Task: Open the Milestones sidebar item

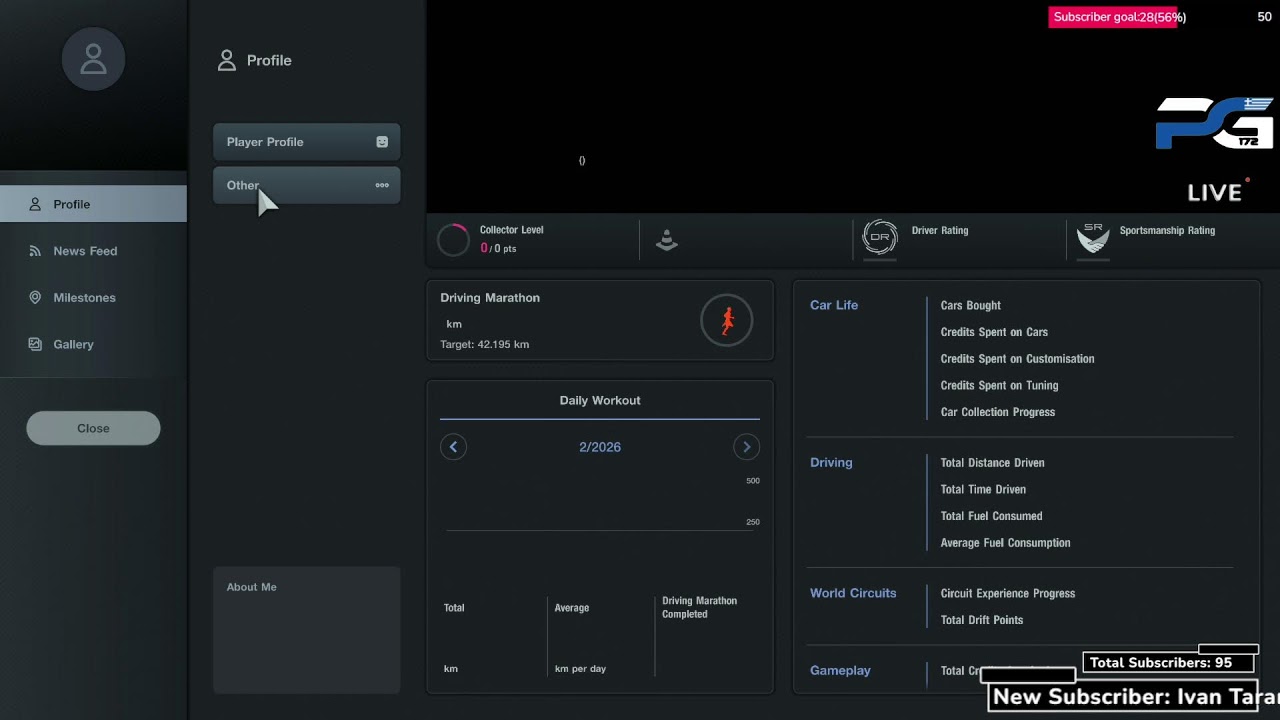Action: [93, 298]
